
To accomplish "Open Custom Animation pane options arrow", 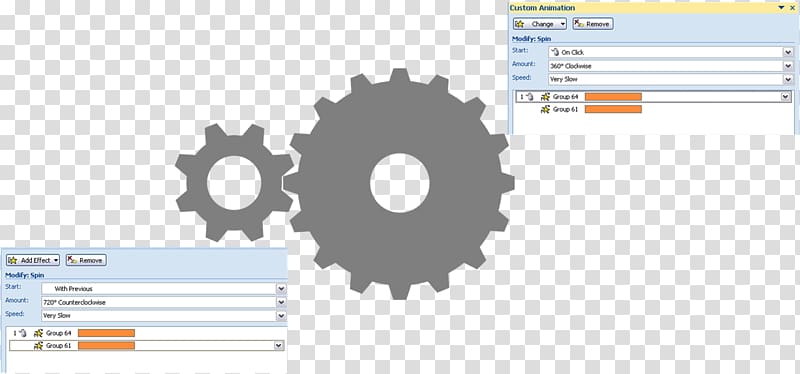I will (781, 8).
